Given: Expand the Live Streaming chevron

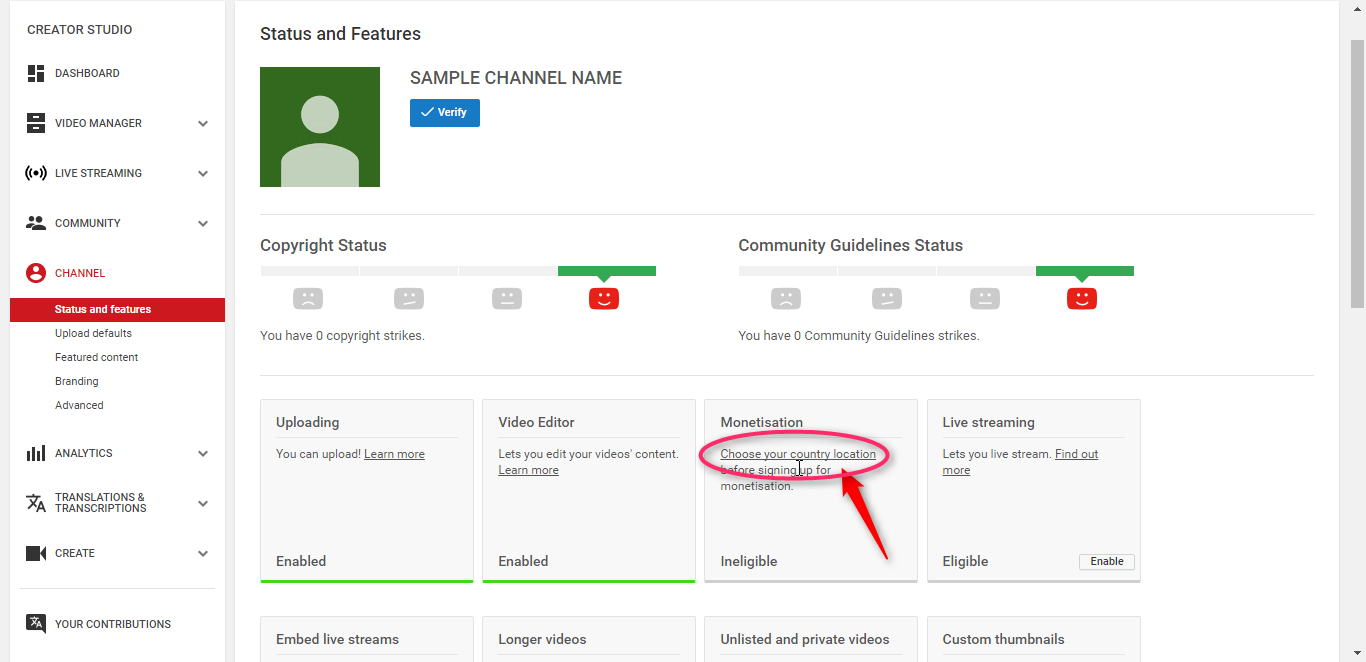Looking at the screenshot, I should tap(203, 174).
